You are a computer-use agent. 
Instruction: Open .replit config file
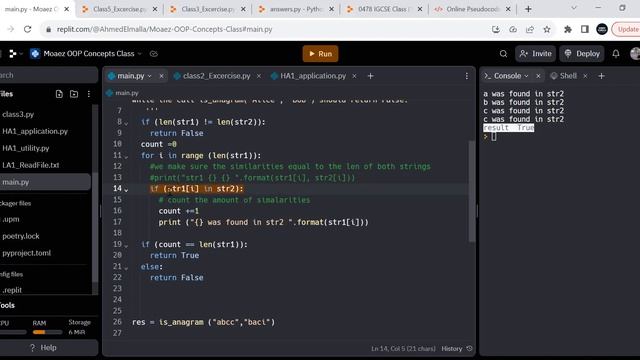(12, 290)
